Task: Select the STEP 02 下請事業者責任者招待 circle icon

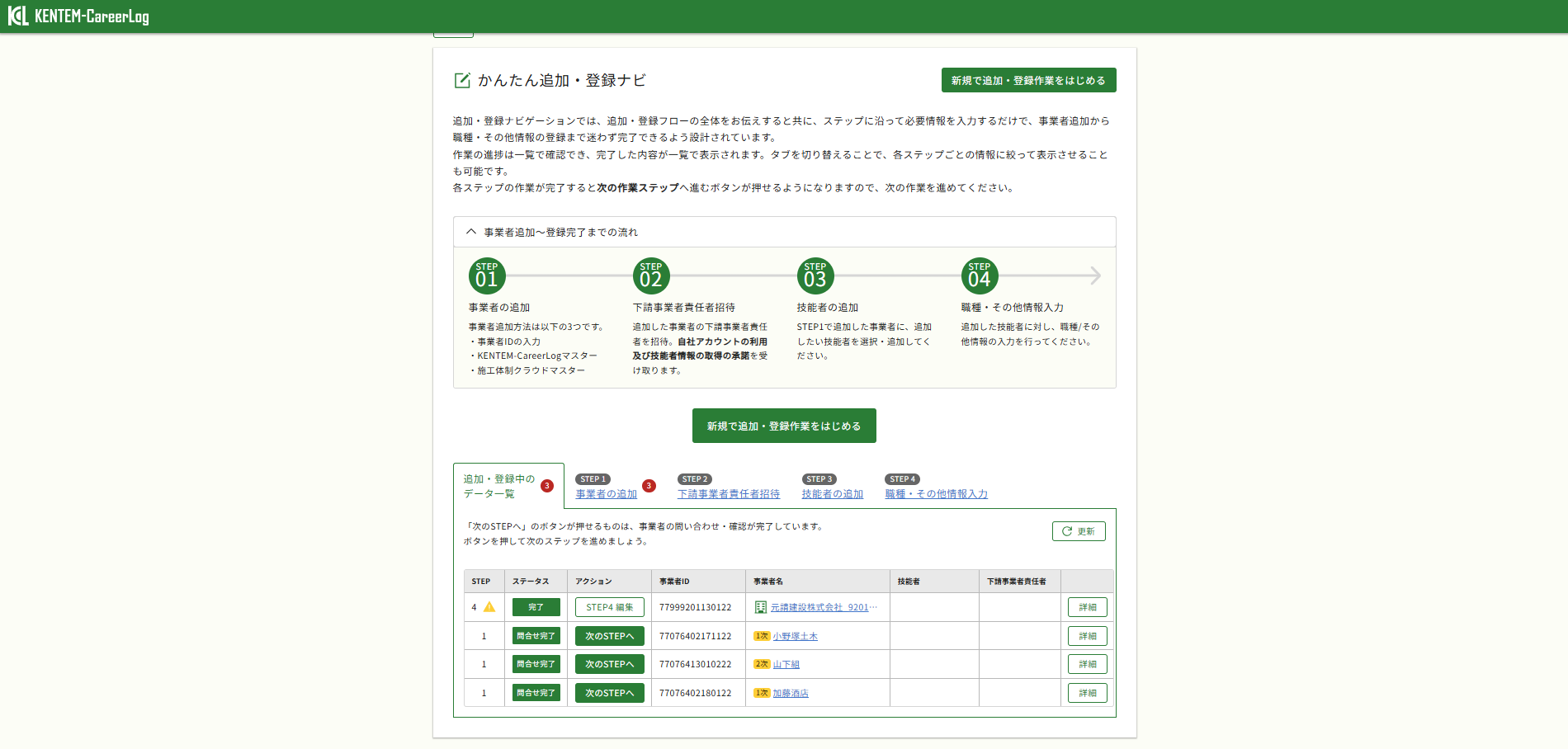Action: pyautogui.click(x=651, y=276)
